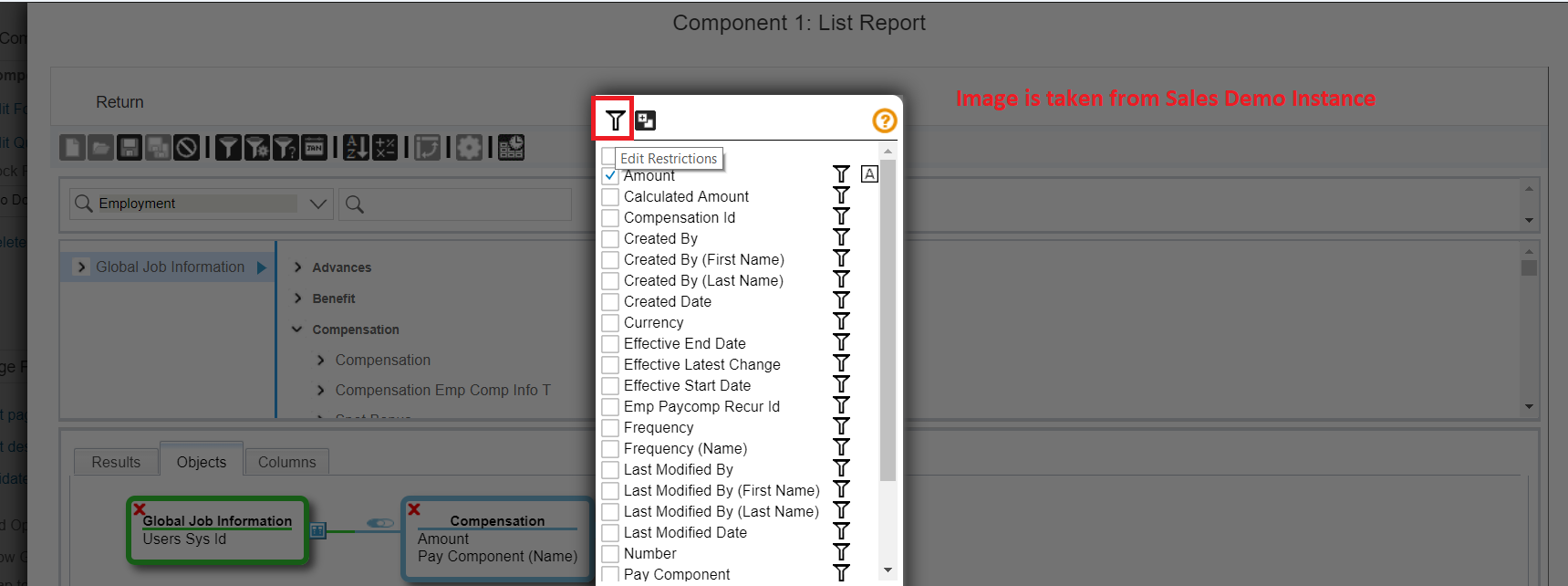Remove Global Job Information object via red X
The height and width of the screenshot is (586, 1568).
point(140,509)
